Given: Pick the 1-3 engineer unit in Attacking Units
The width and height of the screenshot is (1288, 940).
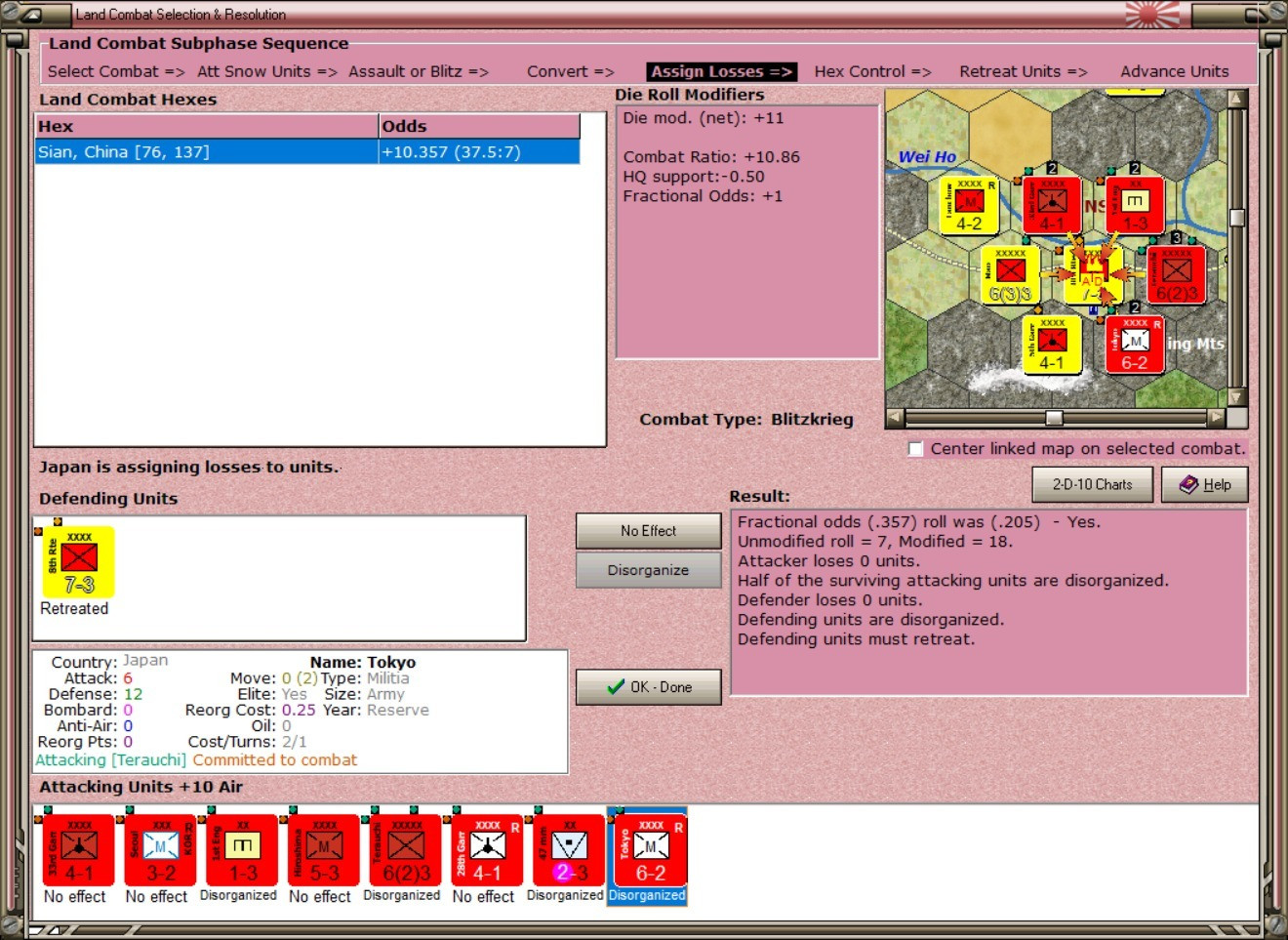Looking at the screenshot, I should pyautogui.click(x=242, y=848).
